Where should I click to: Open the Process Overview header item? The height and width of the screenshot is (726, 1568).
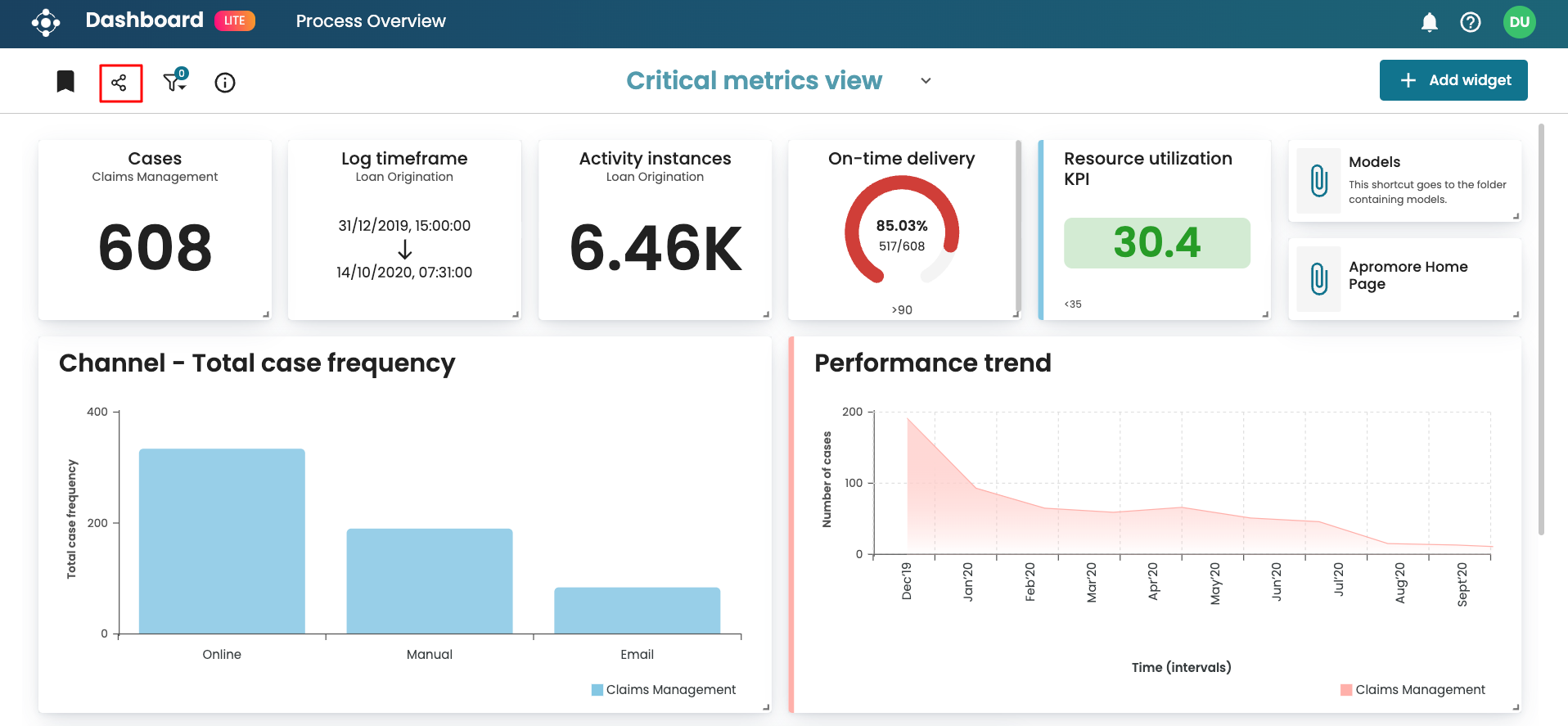[x=371, y=21]
